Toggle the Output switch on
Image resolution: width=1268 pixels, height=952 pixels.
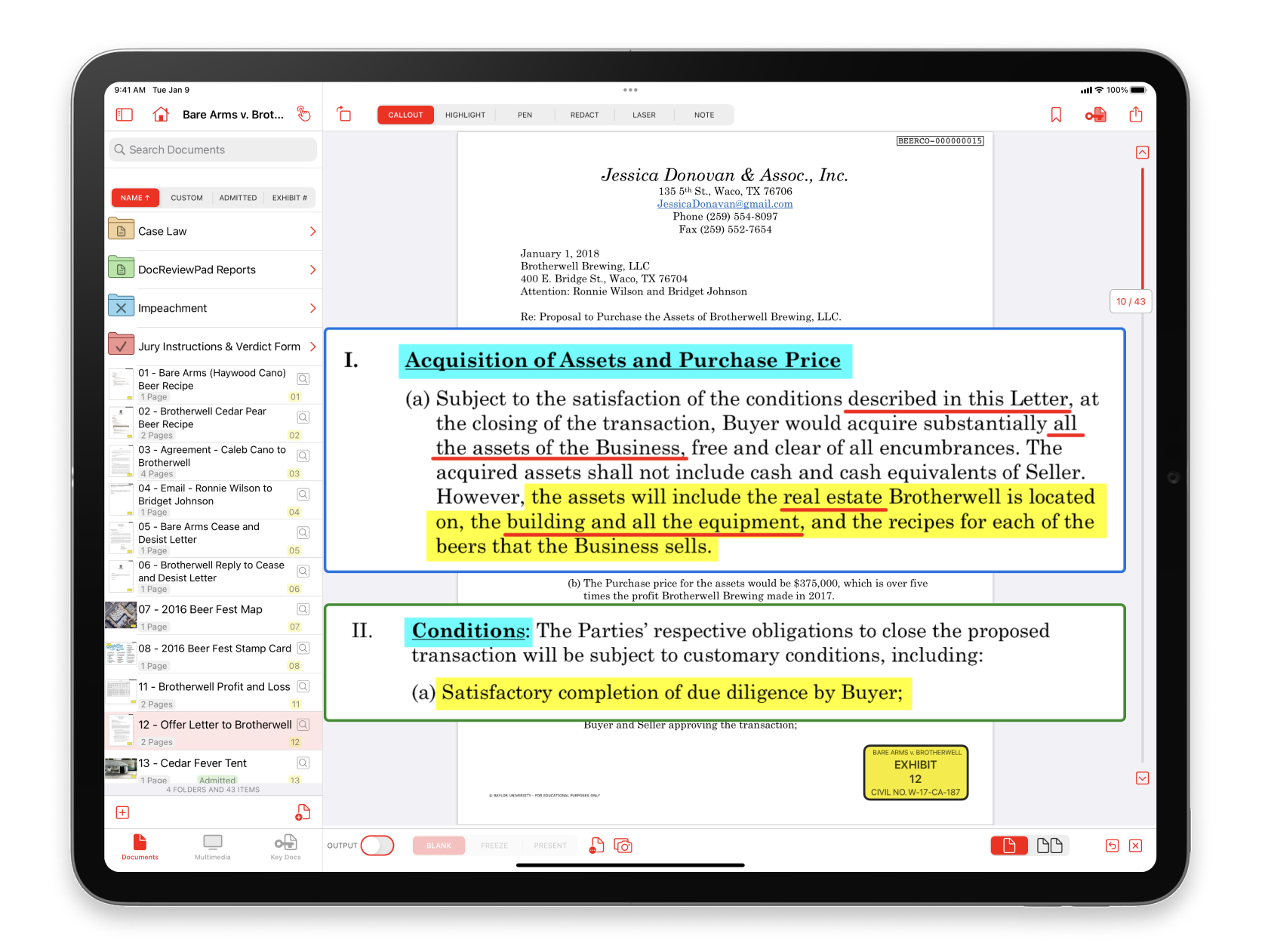[x=377, y=846]
